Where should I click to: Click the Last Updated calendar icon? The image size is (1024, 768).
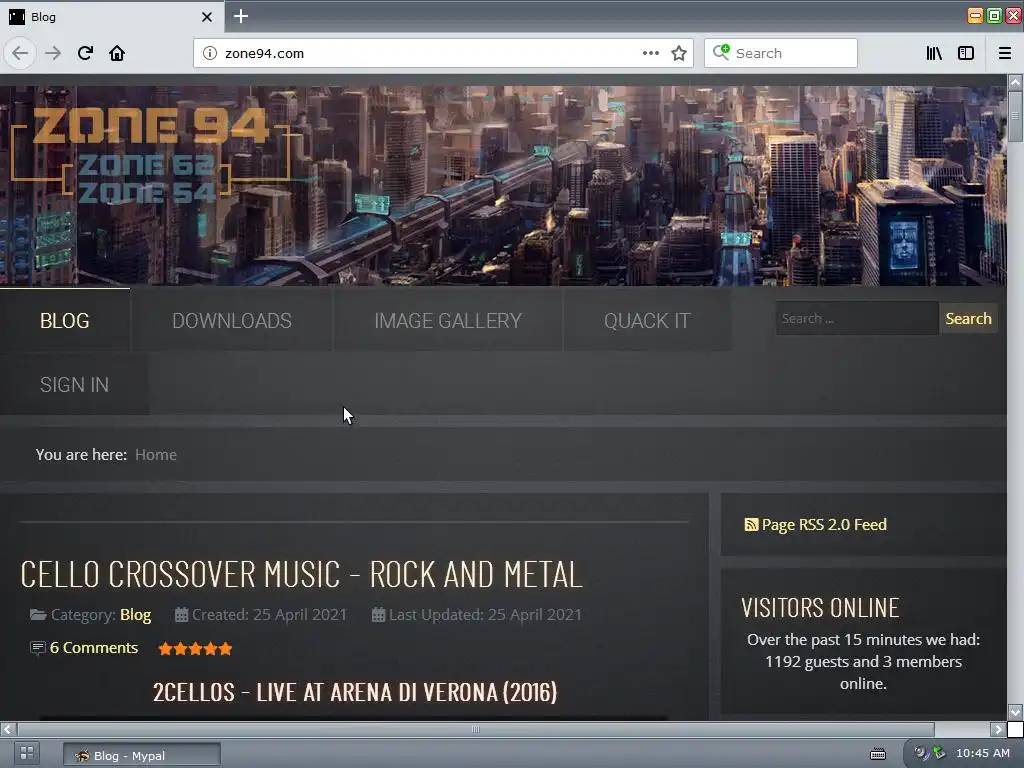(378, 615)
